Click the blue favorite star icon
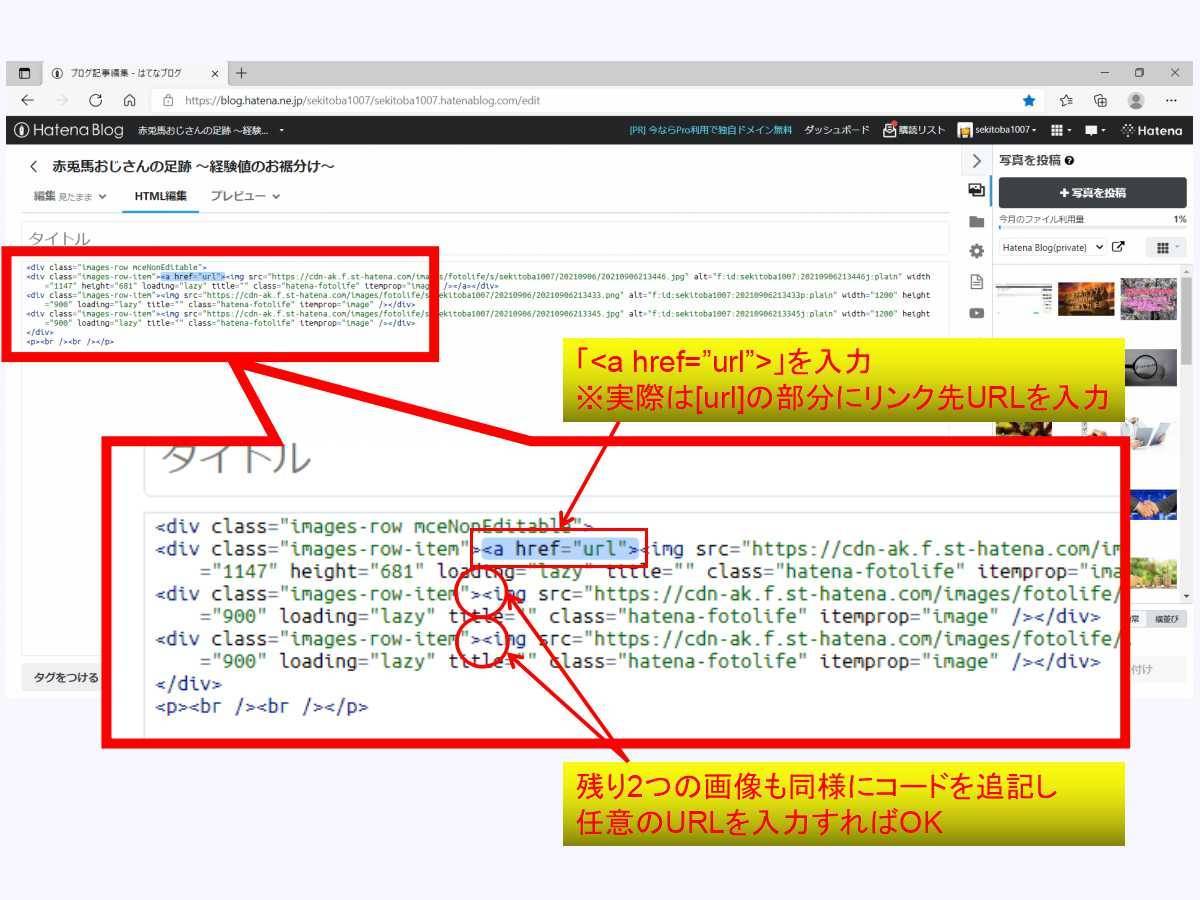Image resolution: width=1200 pixels, height=900 pixels. point(1029,100)
